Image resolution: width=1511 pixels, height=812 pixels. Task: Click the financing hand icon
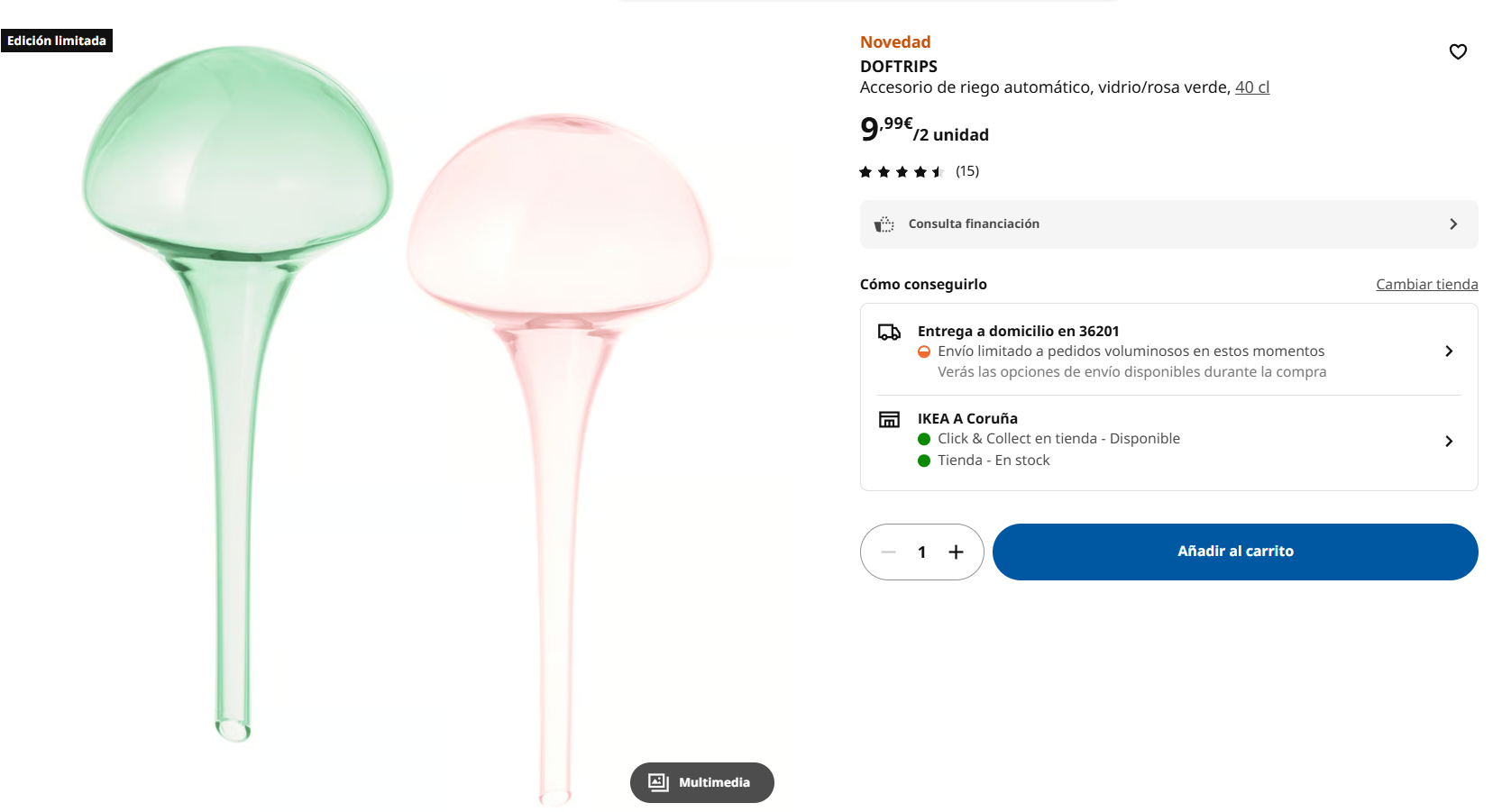point(884,224)
